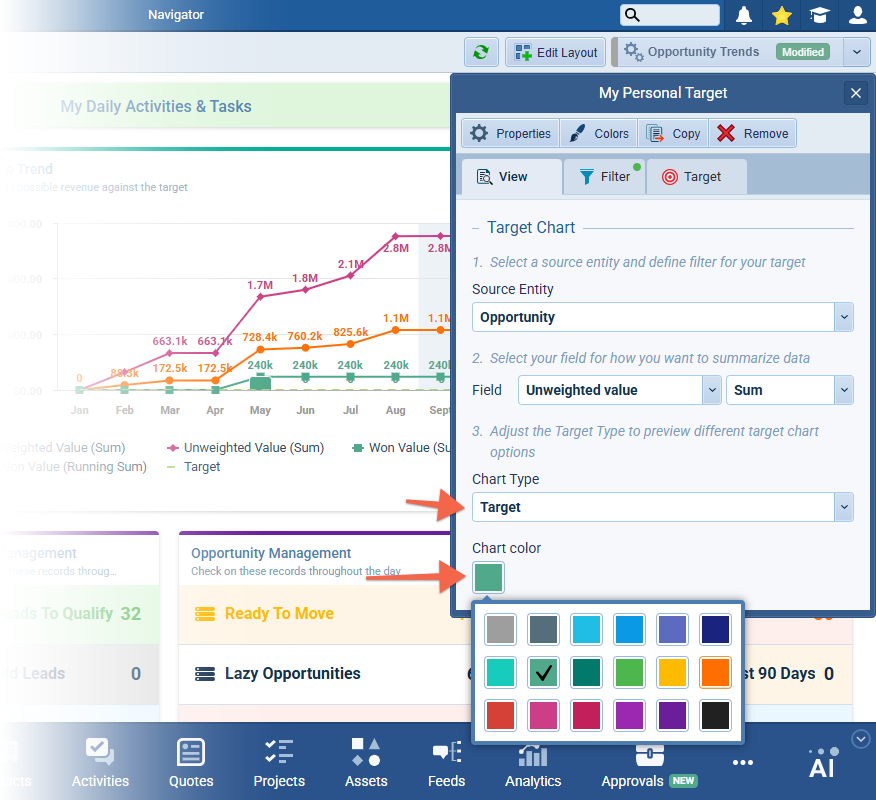Expand the Sum aggregation dropdown
876x800 pixels.
click(845, 390)
